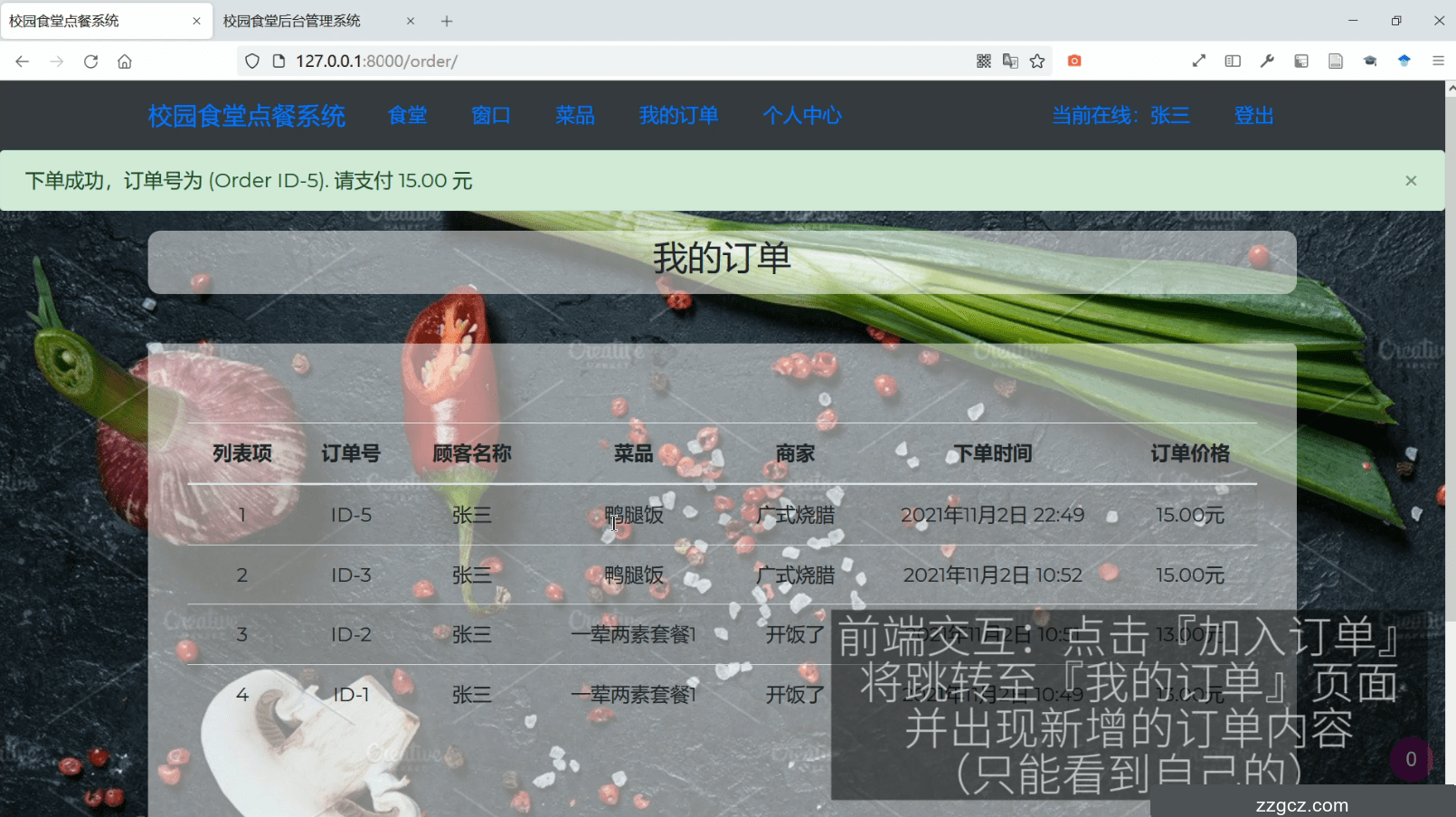Click the tracking protection shield icon
Viewport: 1456px width, 817px height.
252,61
